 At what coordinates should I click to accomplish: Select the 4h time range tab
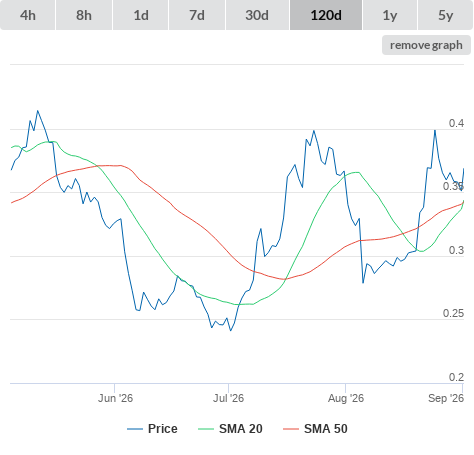click(28, 15)
